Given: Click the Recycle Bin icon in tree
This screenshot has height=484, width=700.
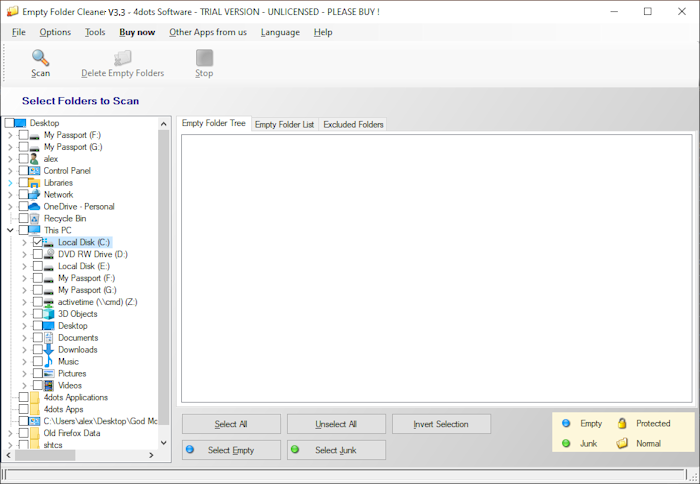Looking at the screenshot, I should pyautogui.click(x=35, y=218).
